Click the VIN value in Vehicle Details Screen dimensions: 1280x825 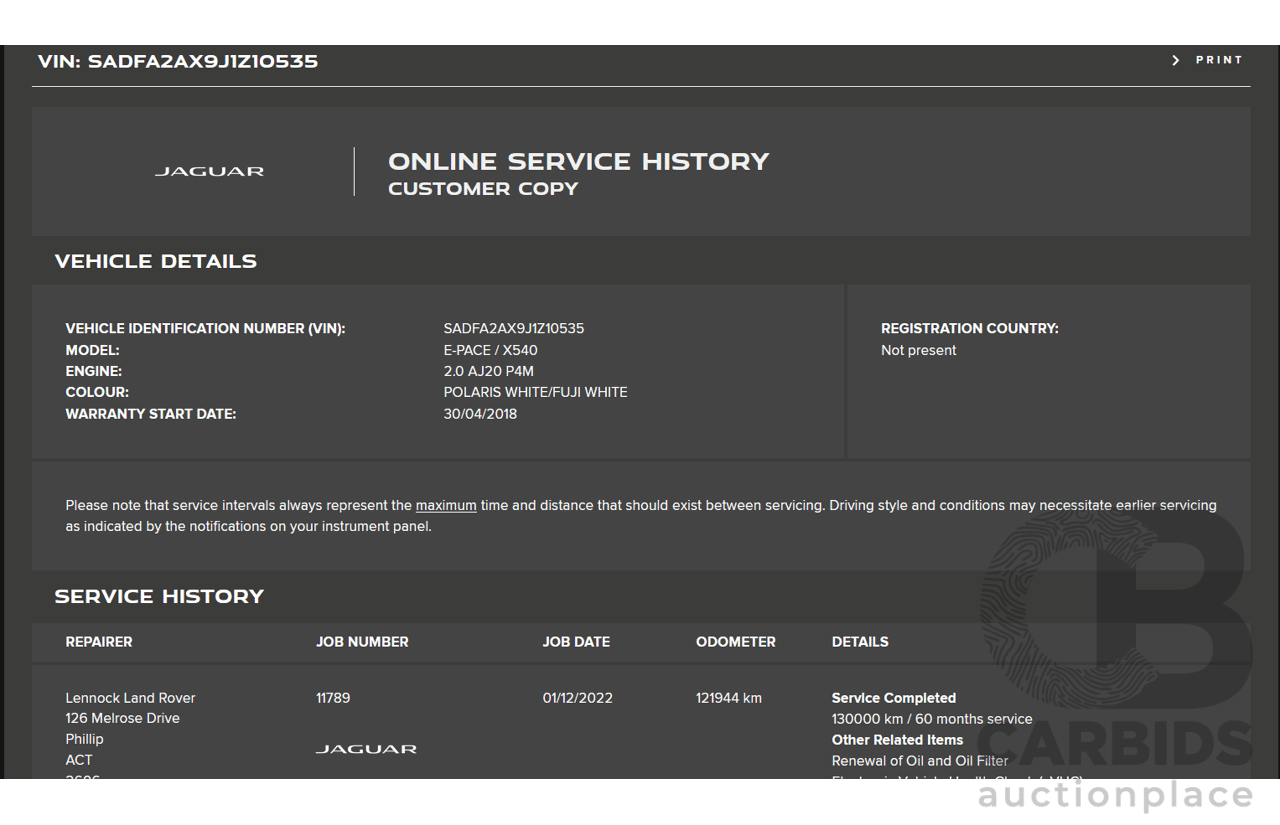[x=514, y=329]
